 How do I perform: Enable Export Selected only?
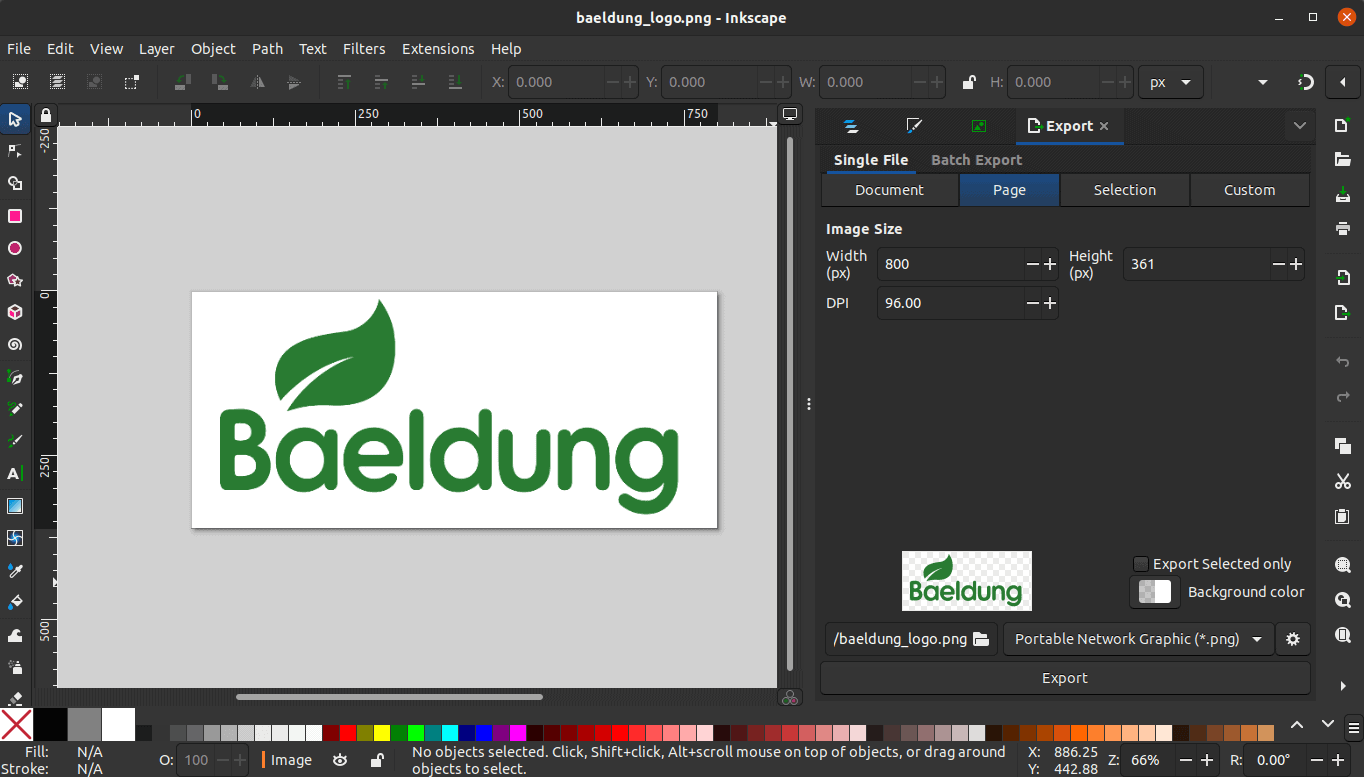pos(1140,563)
